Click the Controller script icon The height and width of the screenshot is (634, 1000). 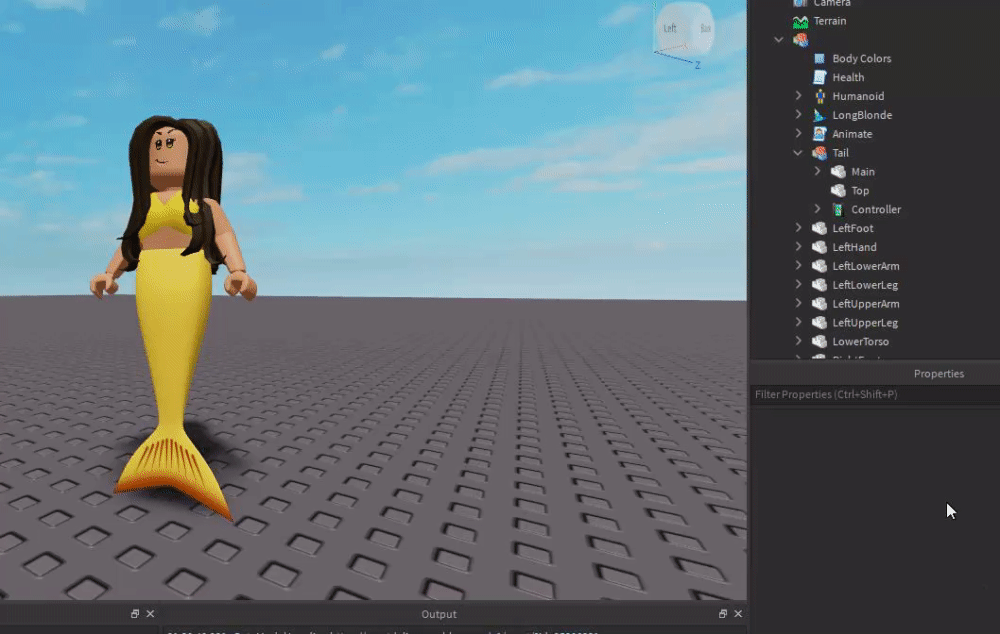coord(839,210)
